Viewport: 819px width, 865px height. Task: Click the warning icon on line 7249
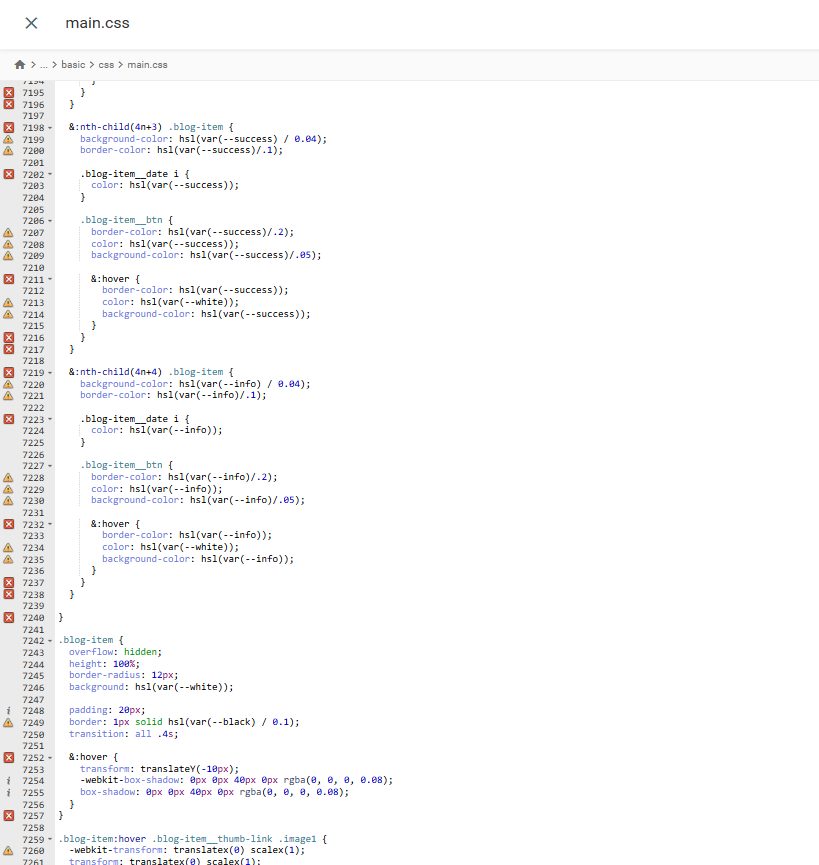pos(8,722)
